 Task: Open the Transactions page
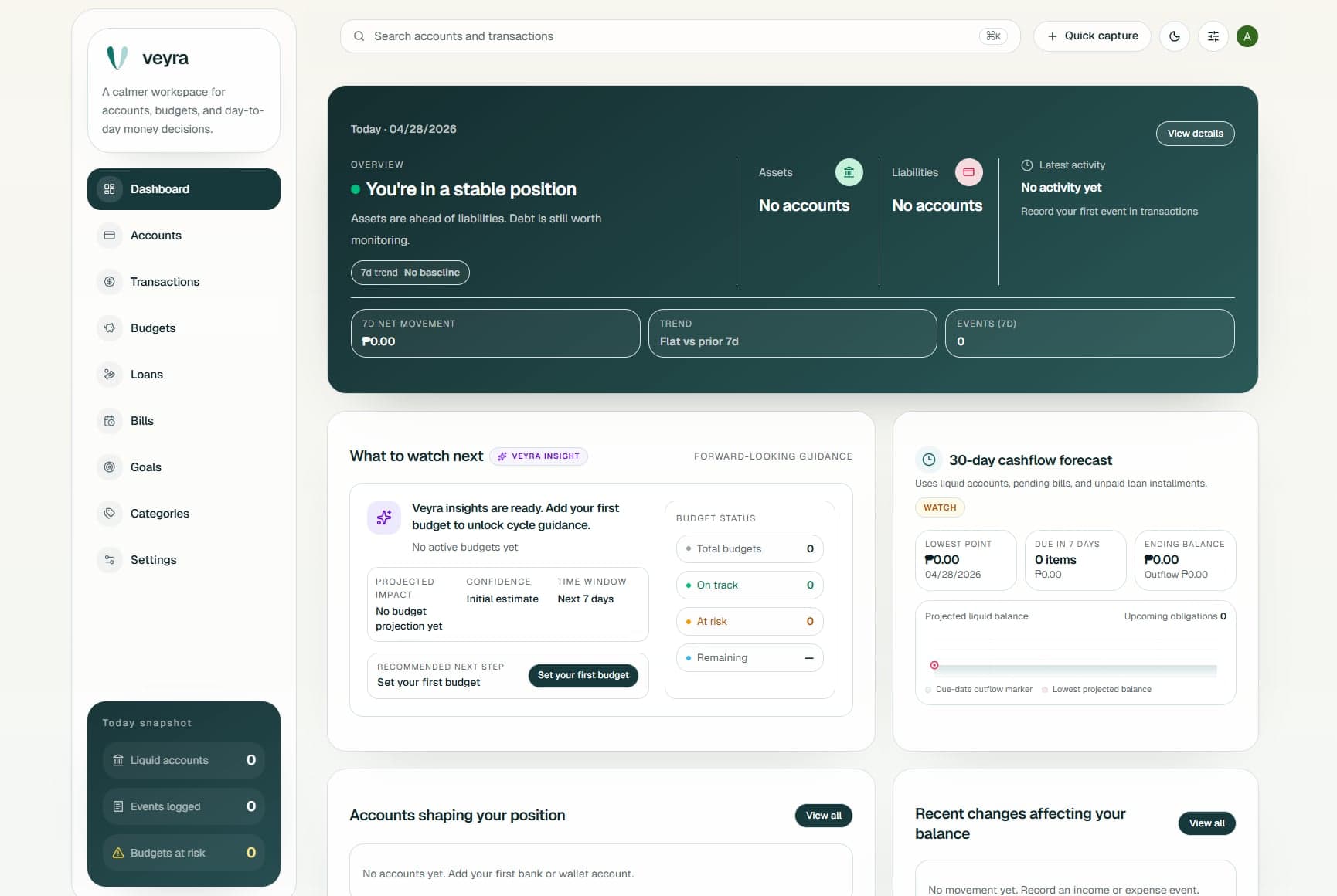point(165,282)
